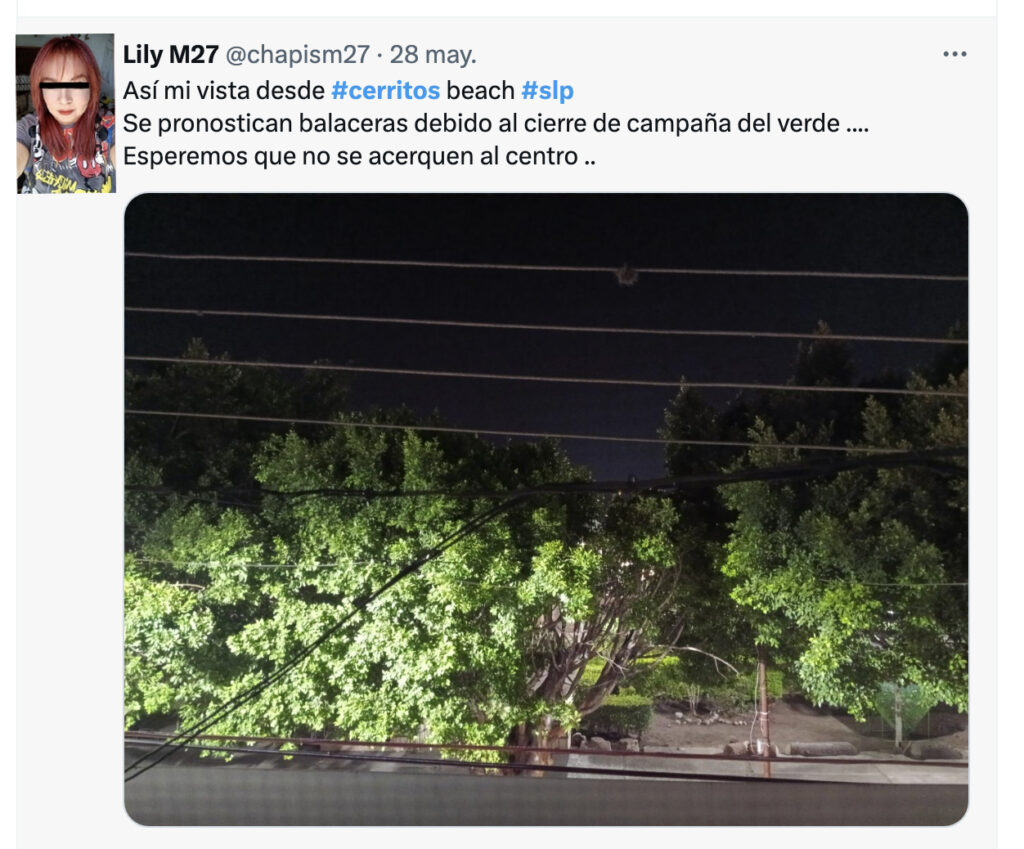Click the Lily M27 display name

coord(170,54)
